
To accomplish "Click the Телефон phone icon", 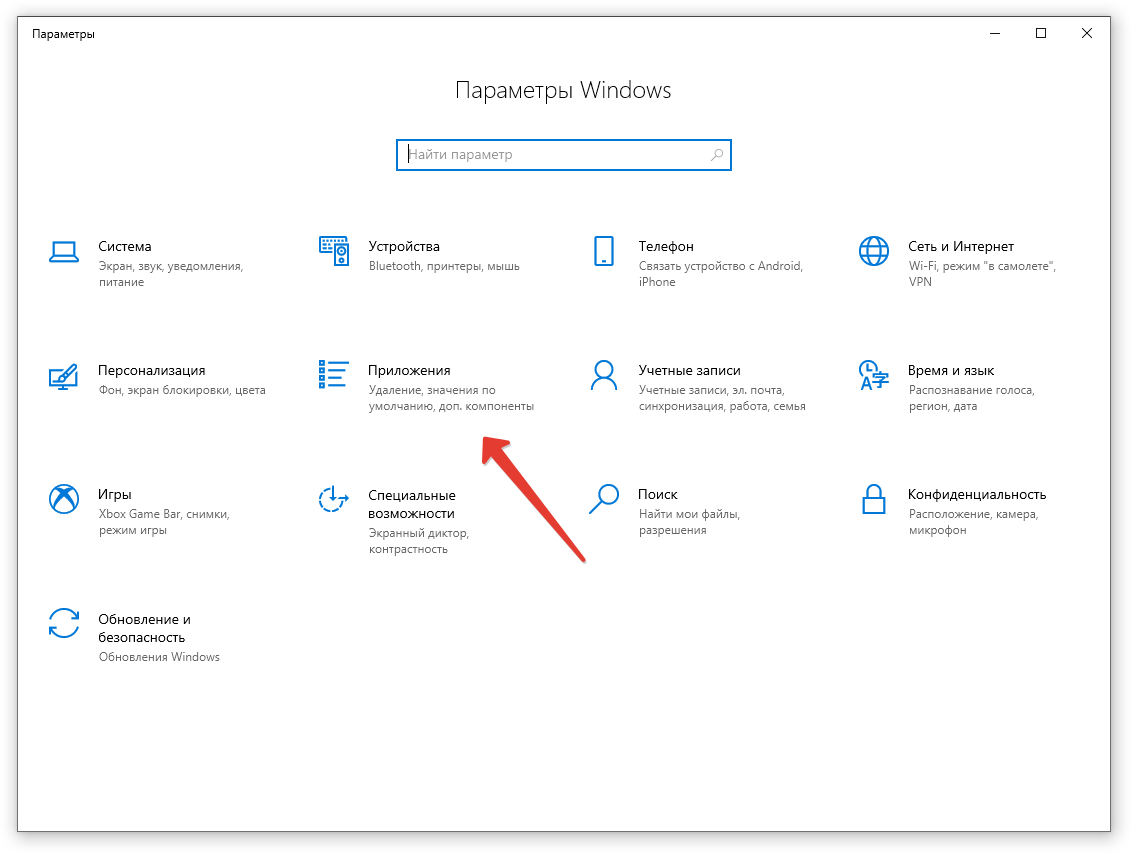I will coord(604,250).
